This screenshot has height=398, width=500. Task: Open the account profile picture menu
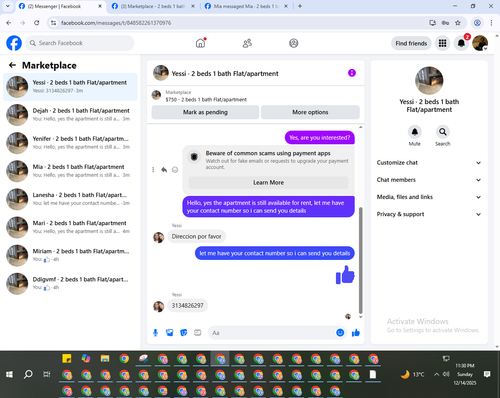(480, 43)
